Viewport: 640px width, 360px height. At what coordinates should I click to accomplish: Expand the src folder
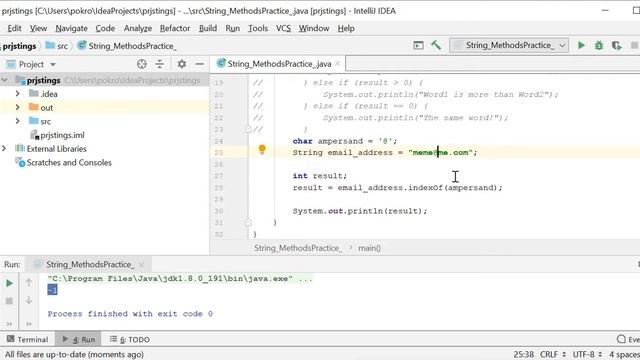pyautogui.click(x=18, y=121)
